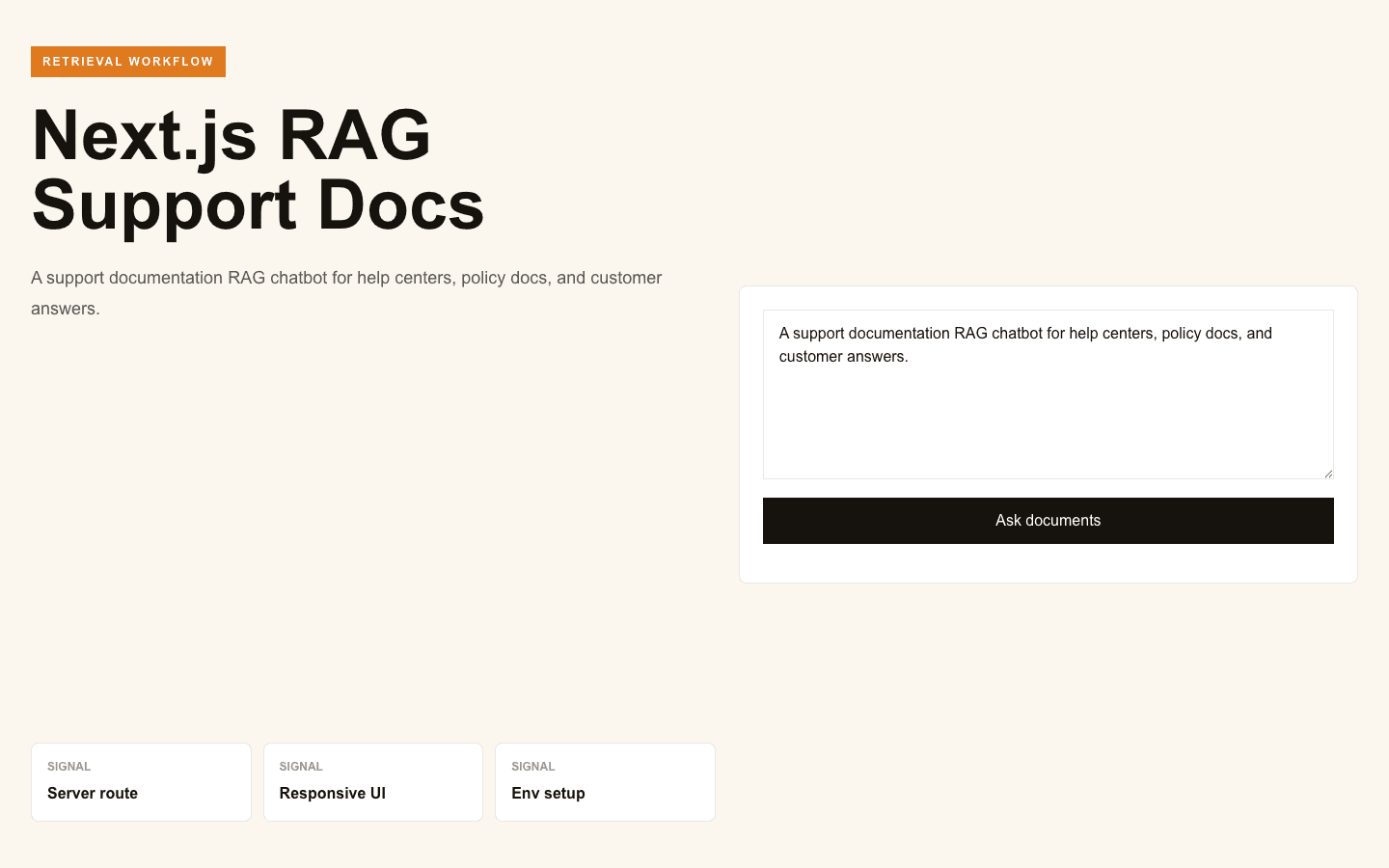Click the Next.js RAG Support Docs heading
Screen dimensions: 1389x868
pyautogui.click(x=259, y=170)
